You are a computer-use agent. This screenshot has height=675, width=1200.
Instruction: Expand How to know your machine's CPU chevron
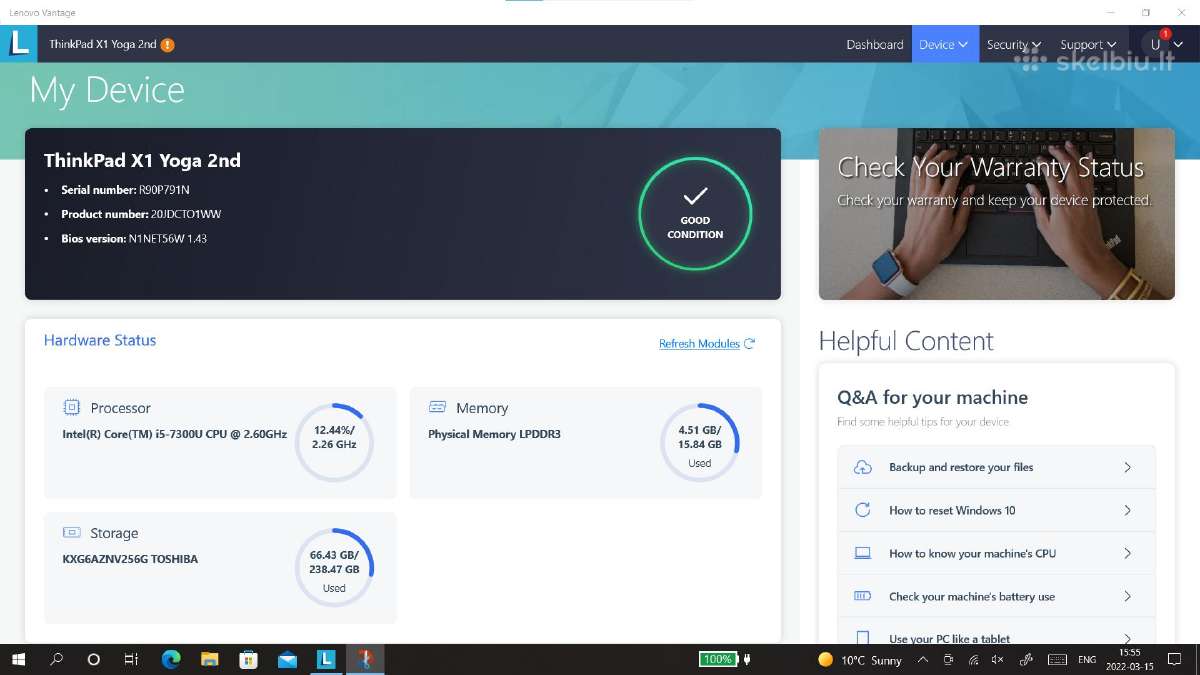[x=1127, y=553]
